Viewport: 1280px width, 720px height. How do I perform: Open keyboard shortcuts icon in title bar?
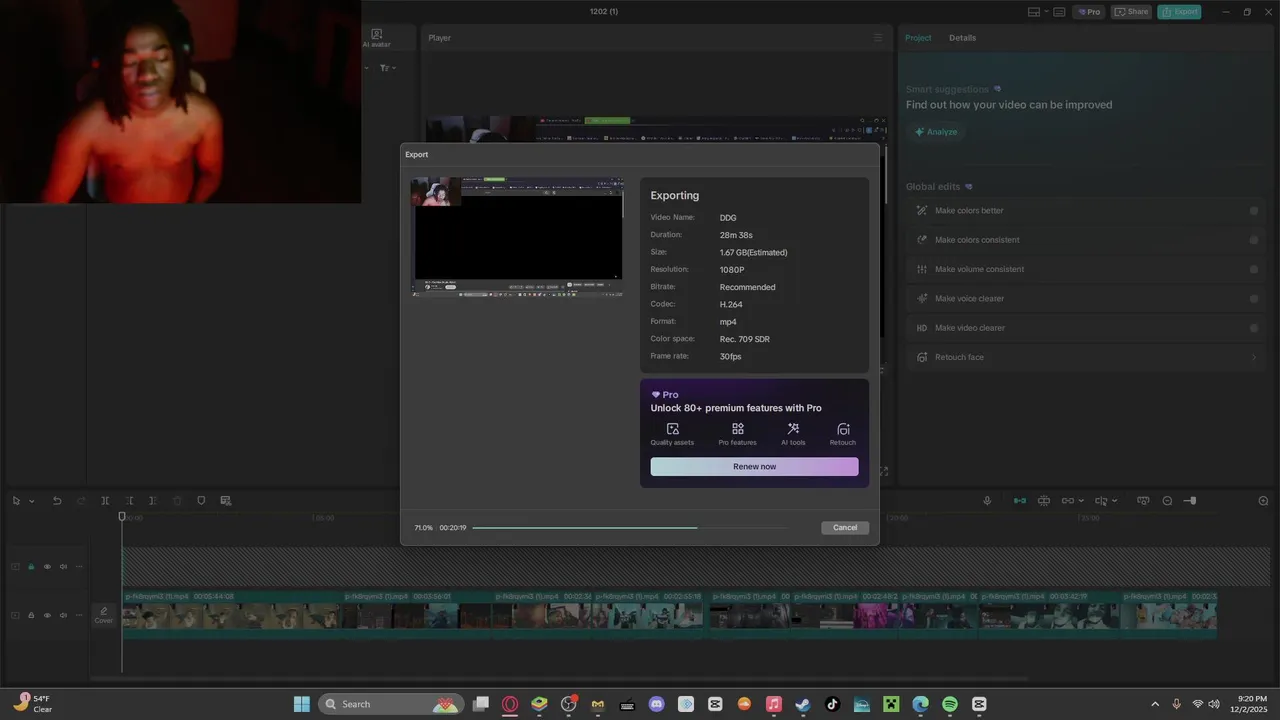point(1059,12)
